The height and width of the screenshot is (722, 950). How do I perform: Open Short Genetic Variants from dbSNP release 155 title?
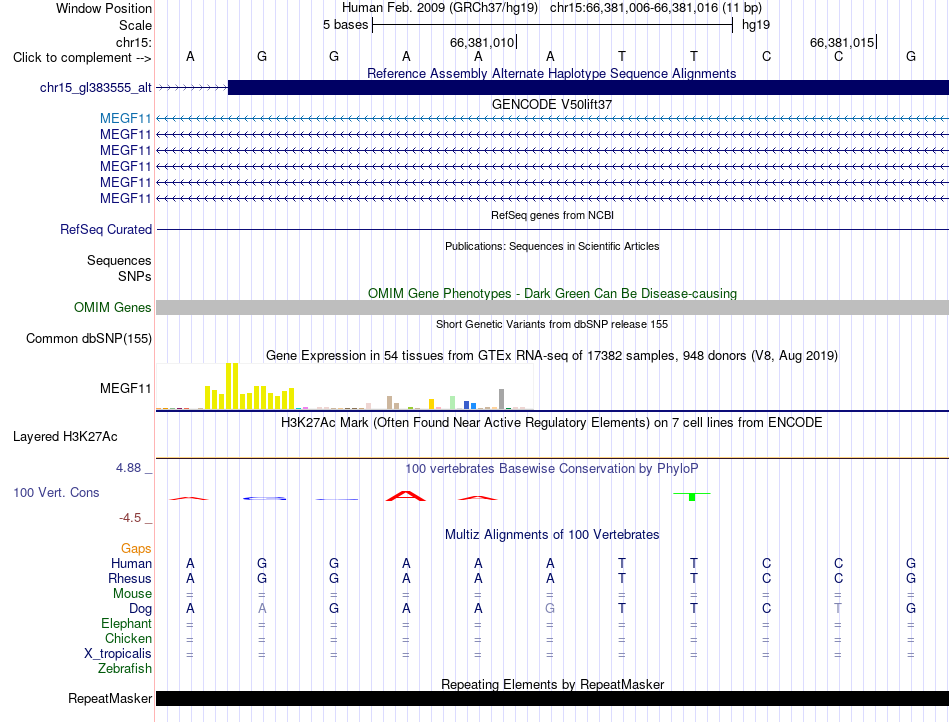pyautogui.click(x=552, y=324)
